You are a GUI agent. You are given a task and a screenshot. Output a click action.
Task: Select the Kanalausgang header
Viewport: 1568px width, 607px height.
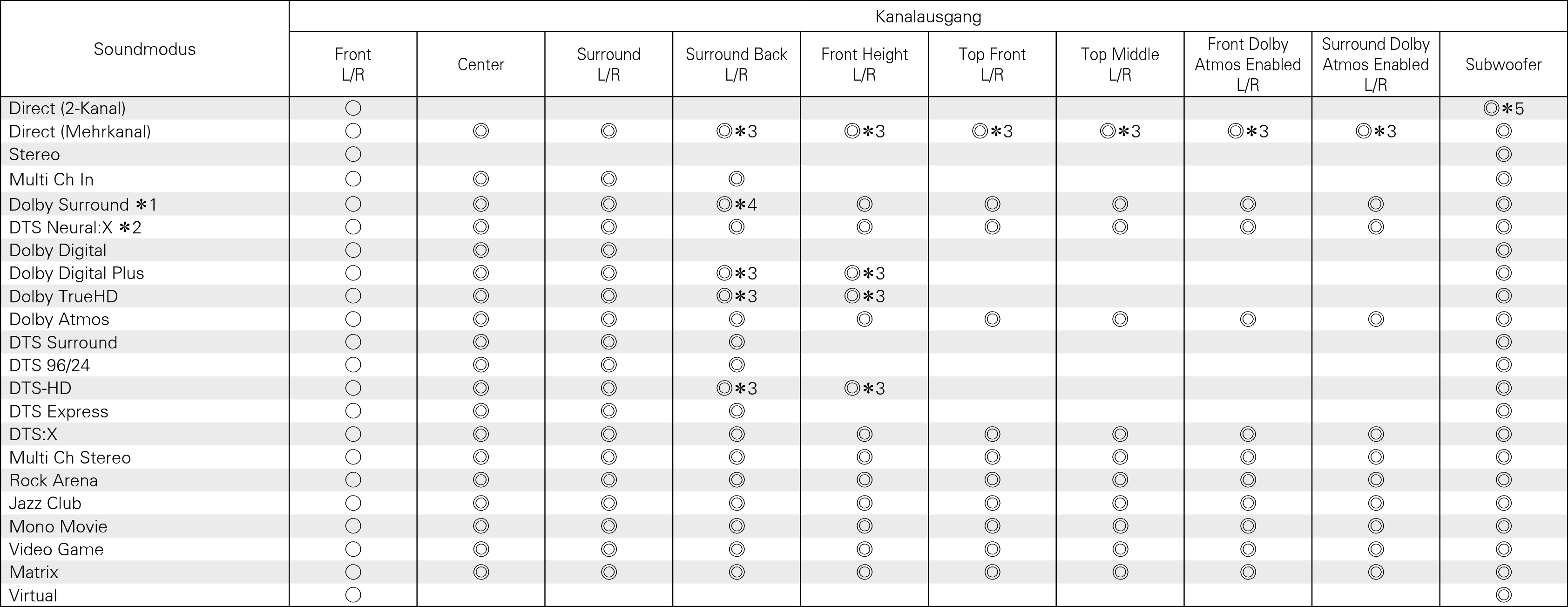tap(928, 16)
